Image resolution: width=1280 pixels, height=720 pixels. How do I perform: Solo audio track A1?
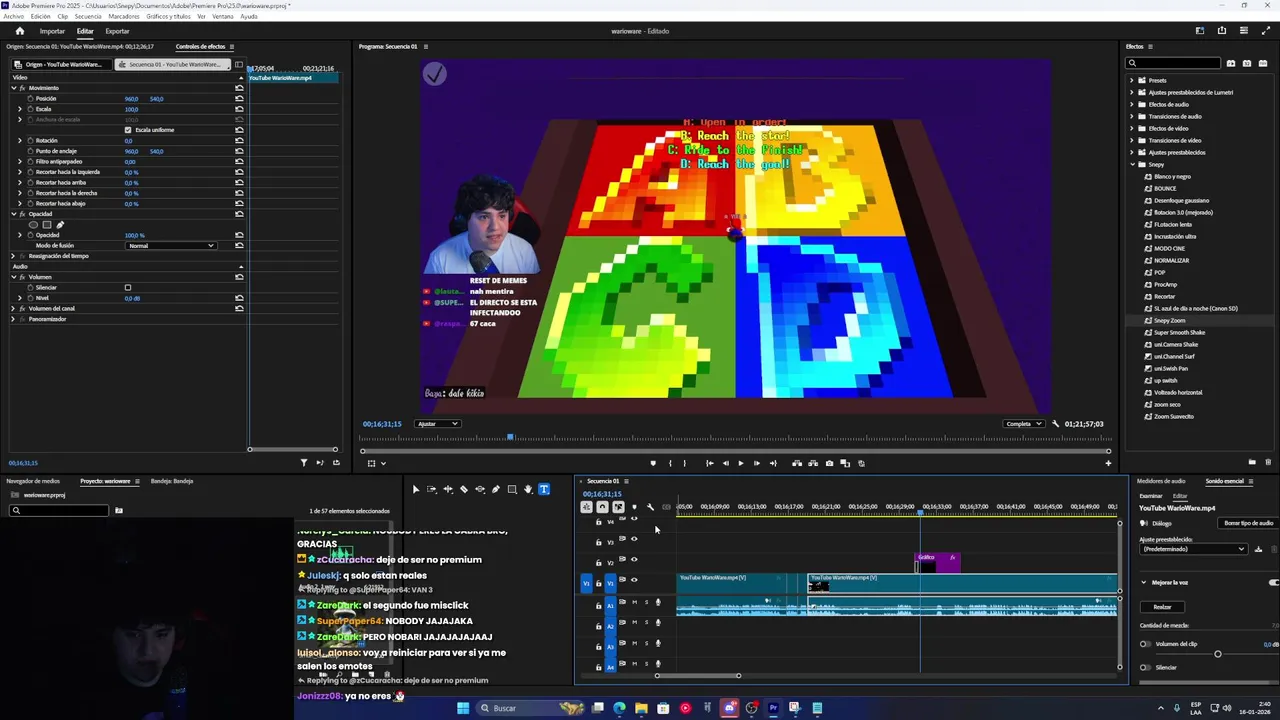point(645,603)
